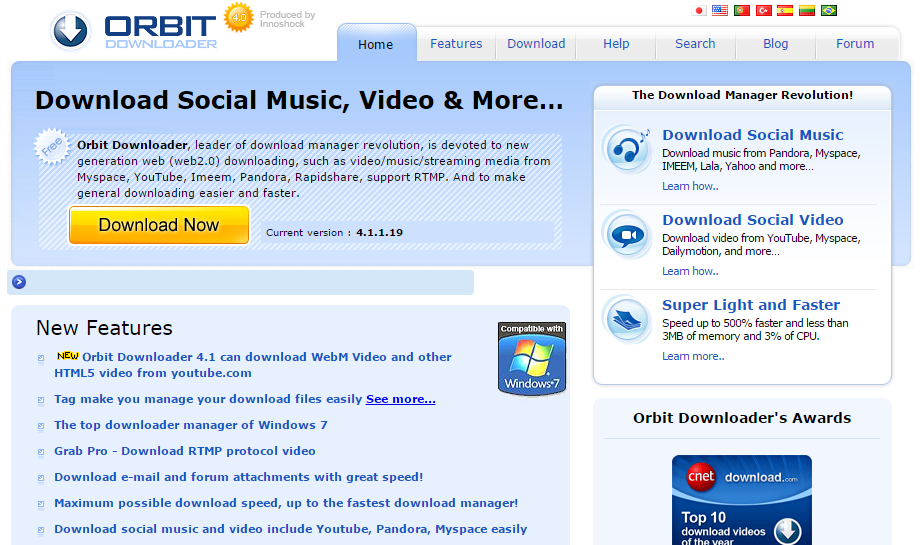This screenshot has height=545, width=921.
Task: Open the Search tab
Action: coord(695,43)
